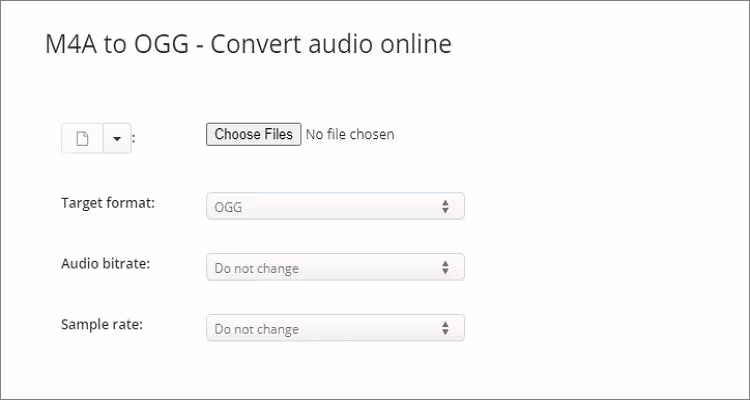Click the up-down arrows in Target format
Viewport: 750px width, 400px height.
(x=445, y=207)
